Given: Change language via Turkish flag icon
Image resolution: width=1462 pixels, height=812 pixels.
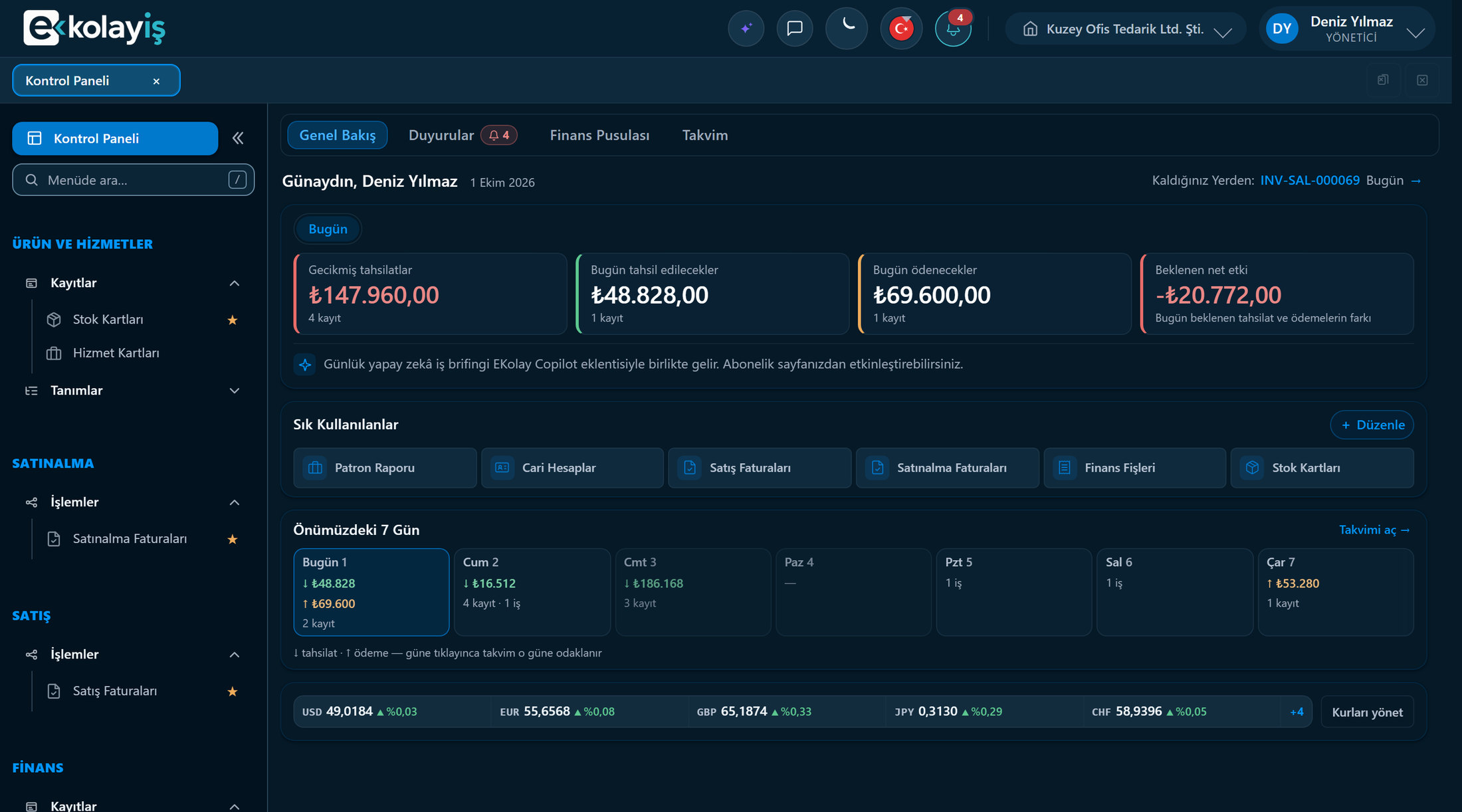Looking at the screenshot, I should pos(901,29).
